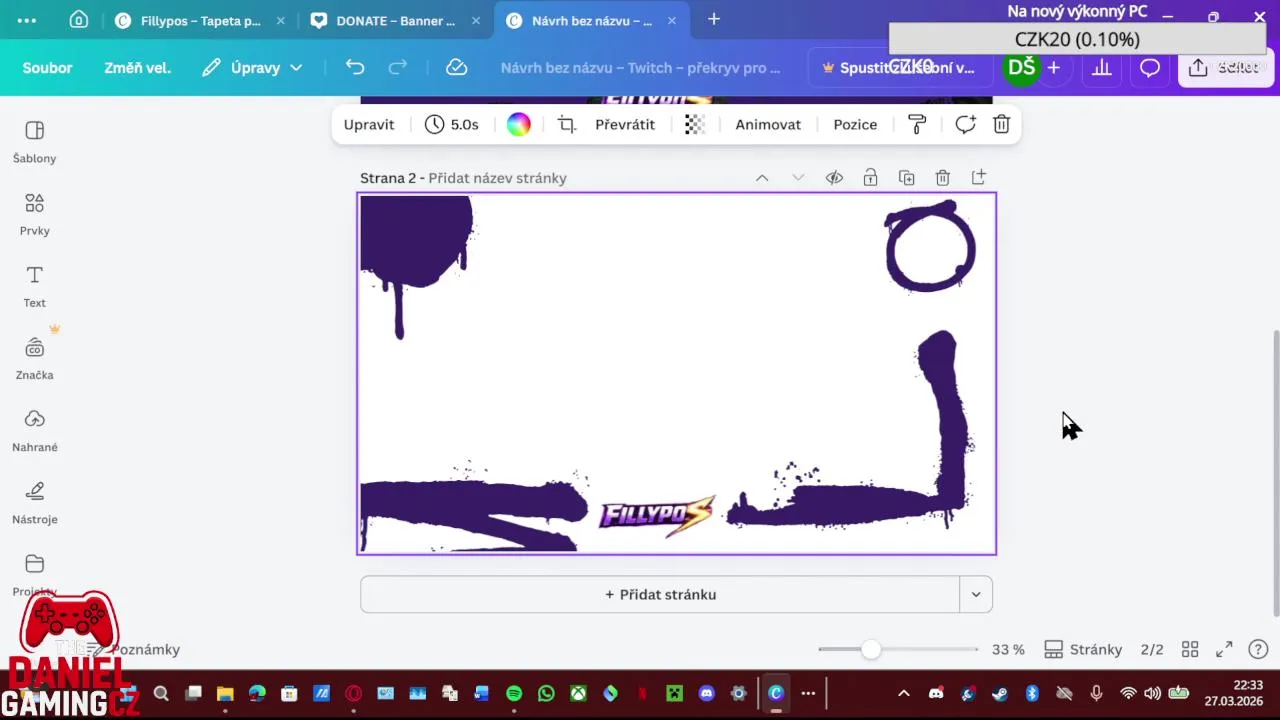The image size is (1280, 720).
Task: Toggle the Stránky pages view
Action: click(1083, 649)
